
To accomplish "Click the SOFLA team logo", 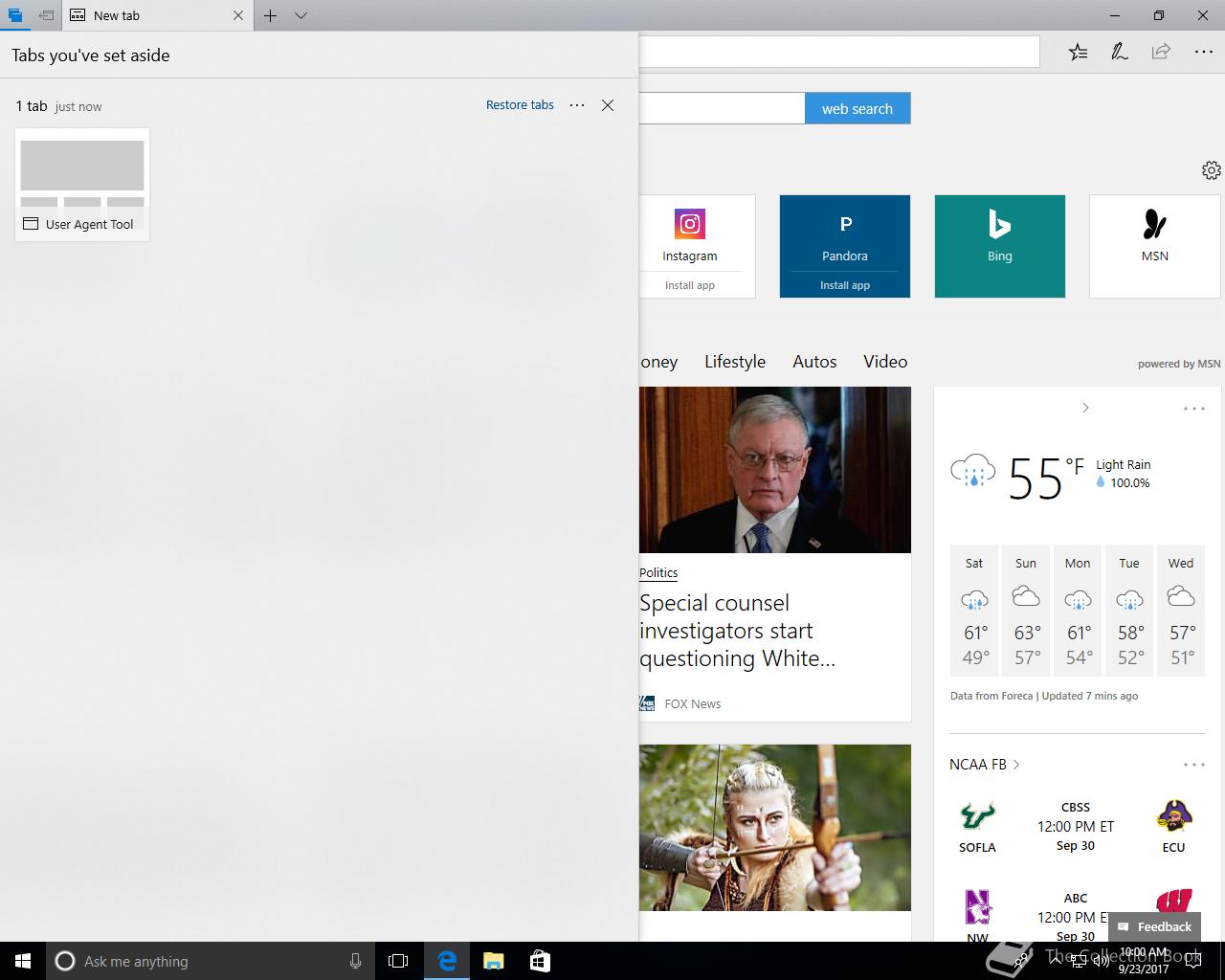I will [977, 816].
